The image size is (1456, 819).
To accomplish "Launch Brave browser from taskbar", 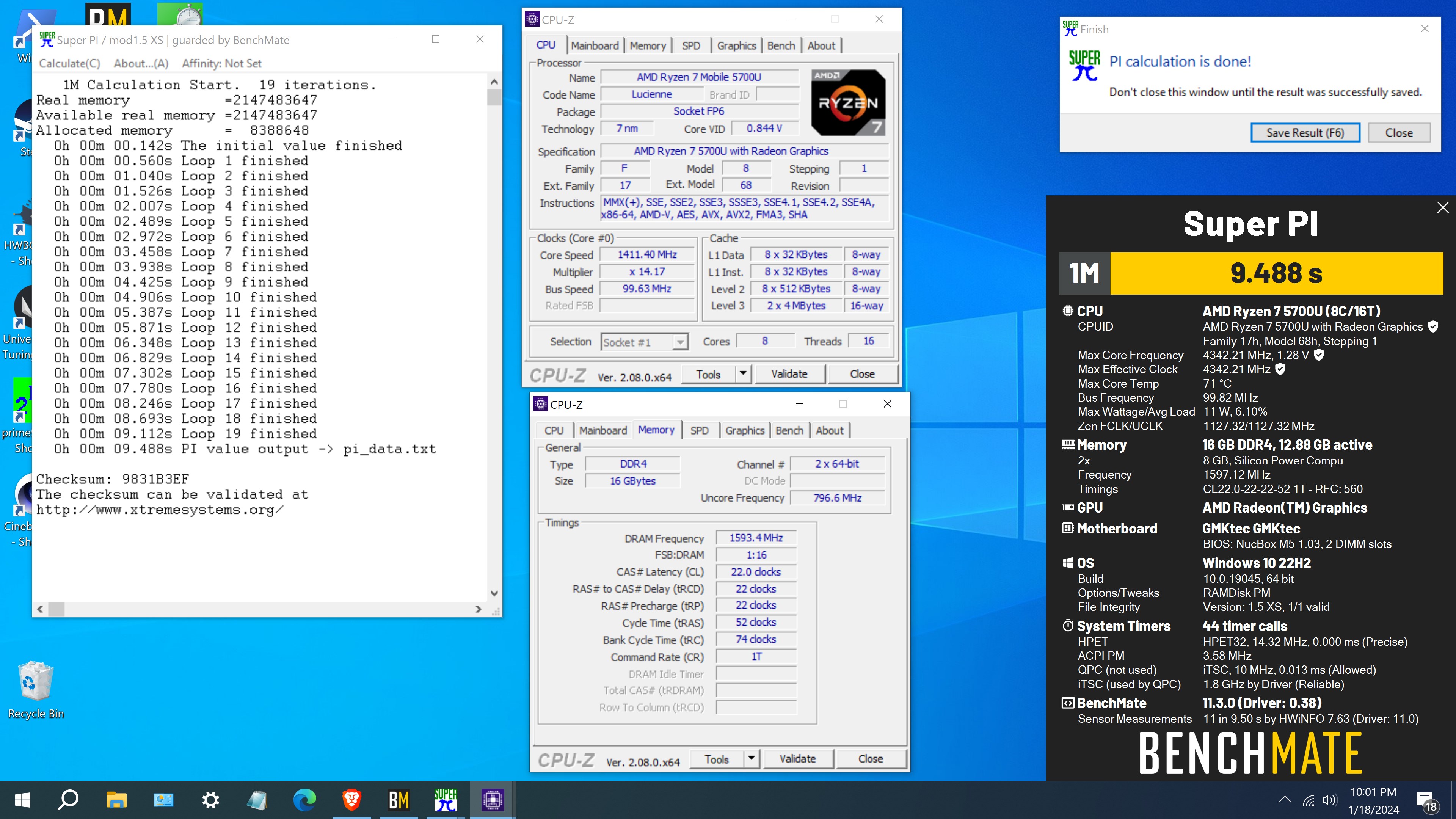I will click(x=351, y=800).
